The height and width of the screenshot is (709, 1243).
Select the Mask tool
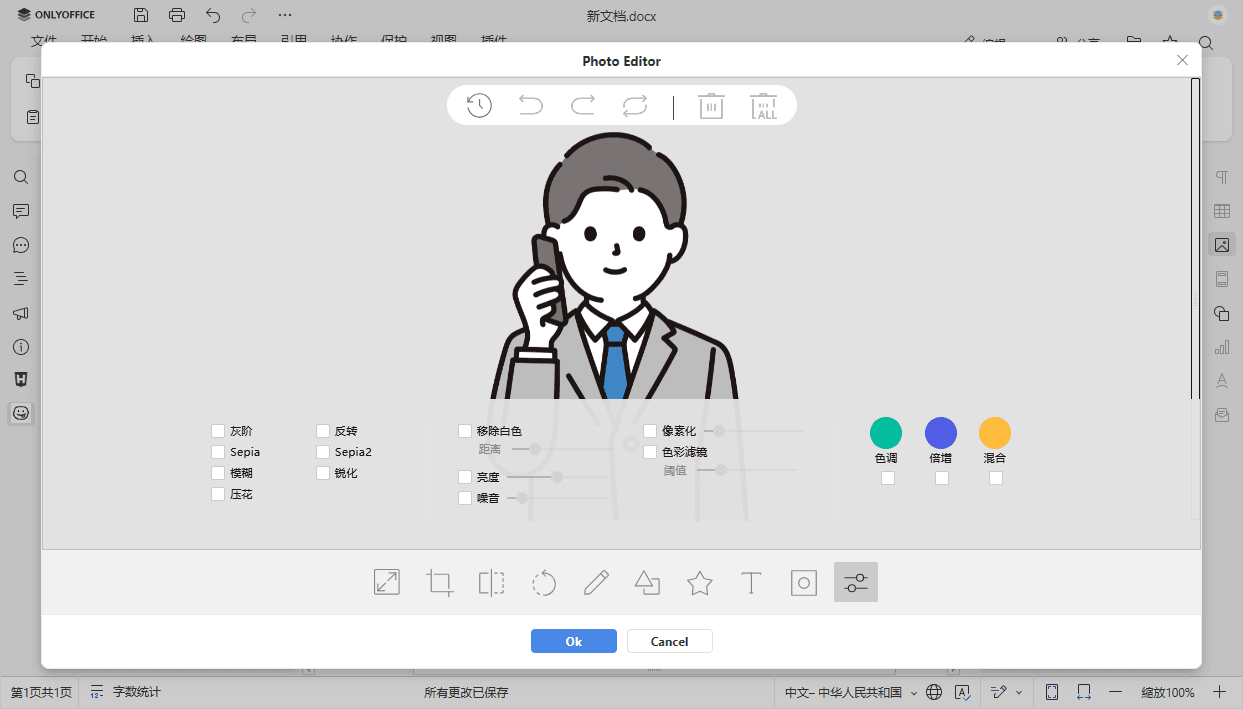803,582
